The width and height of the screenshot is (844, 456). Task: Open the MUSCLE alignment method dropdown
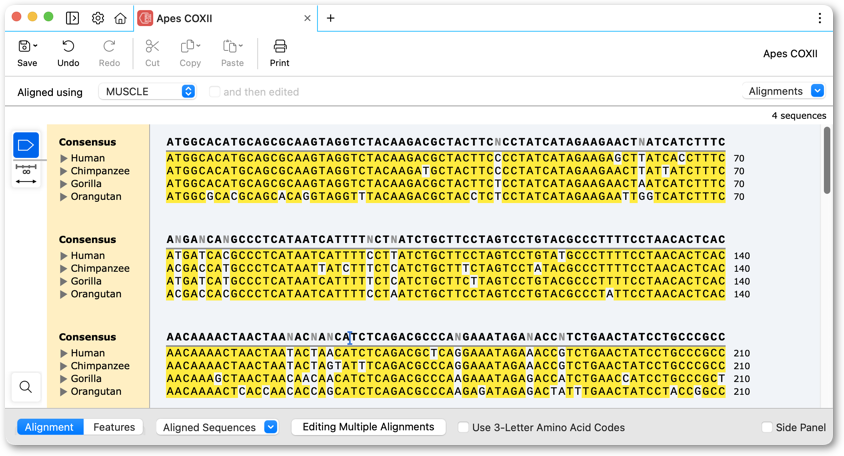coord(147,92)
